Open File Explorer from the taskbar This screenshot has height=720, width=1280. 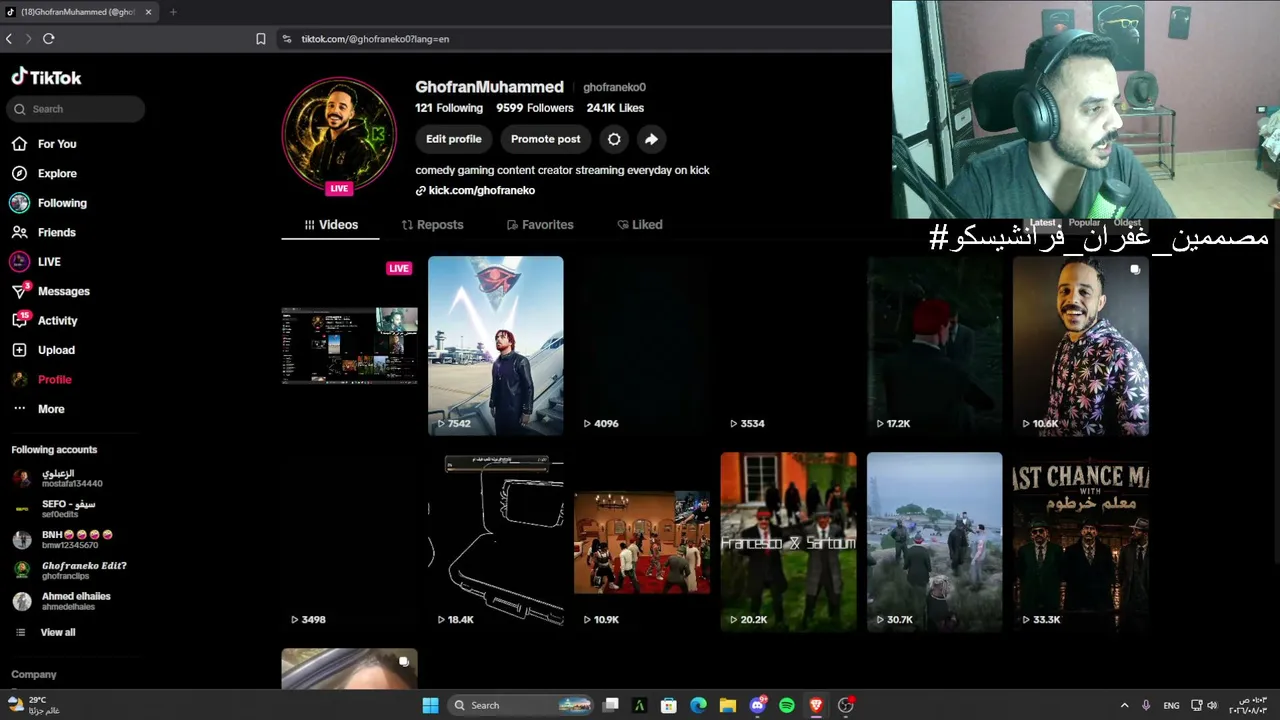click(728, 705)
